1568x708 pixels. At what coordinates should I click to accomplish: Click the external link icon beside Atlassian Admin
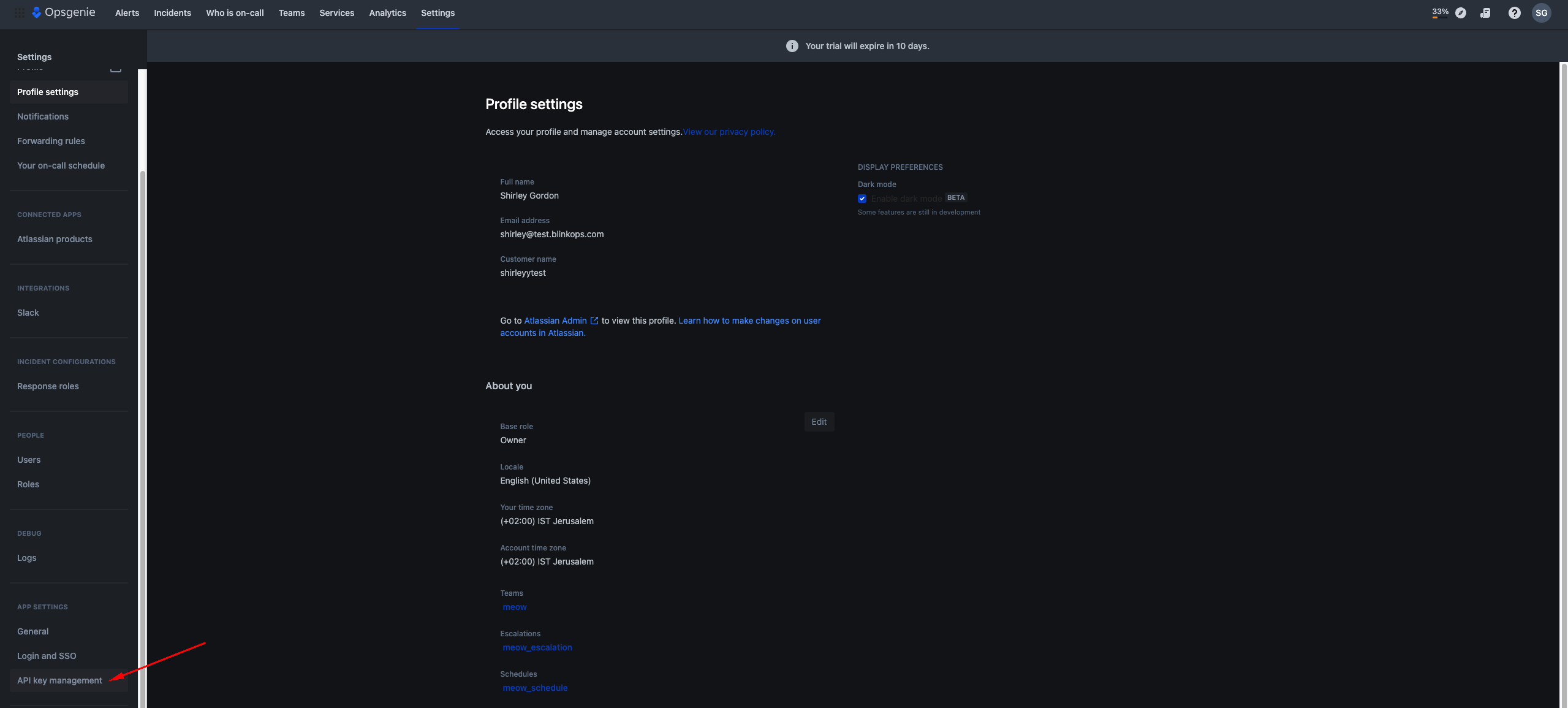[594, 321]
